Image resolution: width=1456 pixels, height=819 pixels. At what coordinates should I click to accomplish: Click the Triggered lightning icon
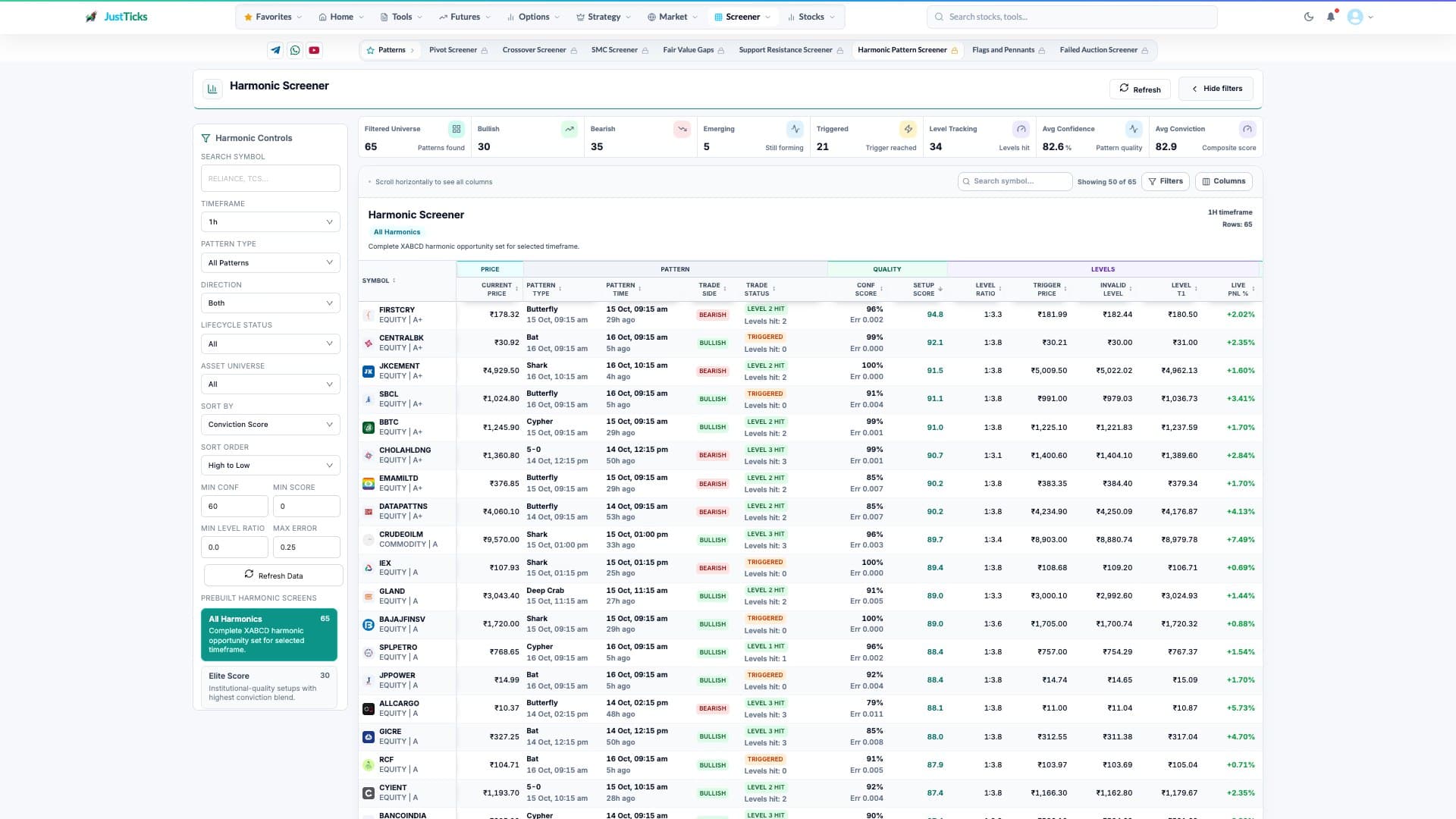coord(908,129)
